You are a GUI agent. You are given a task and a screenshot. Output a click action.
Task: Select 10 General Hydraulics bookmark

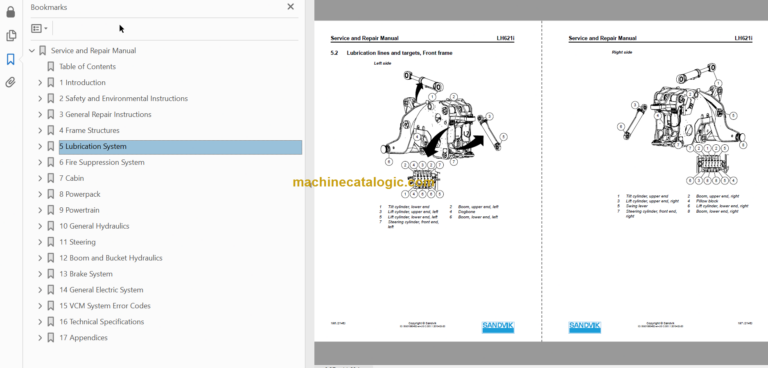tap(95, 226)
